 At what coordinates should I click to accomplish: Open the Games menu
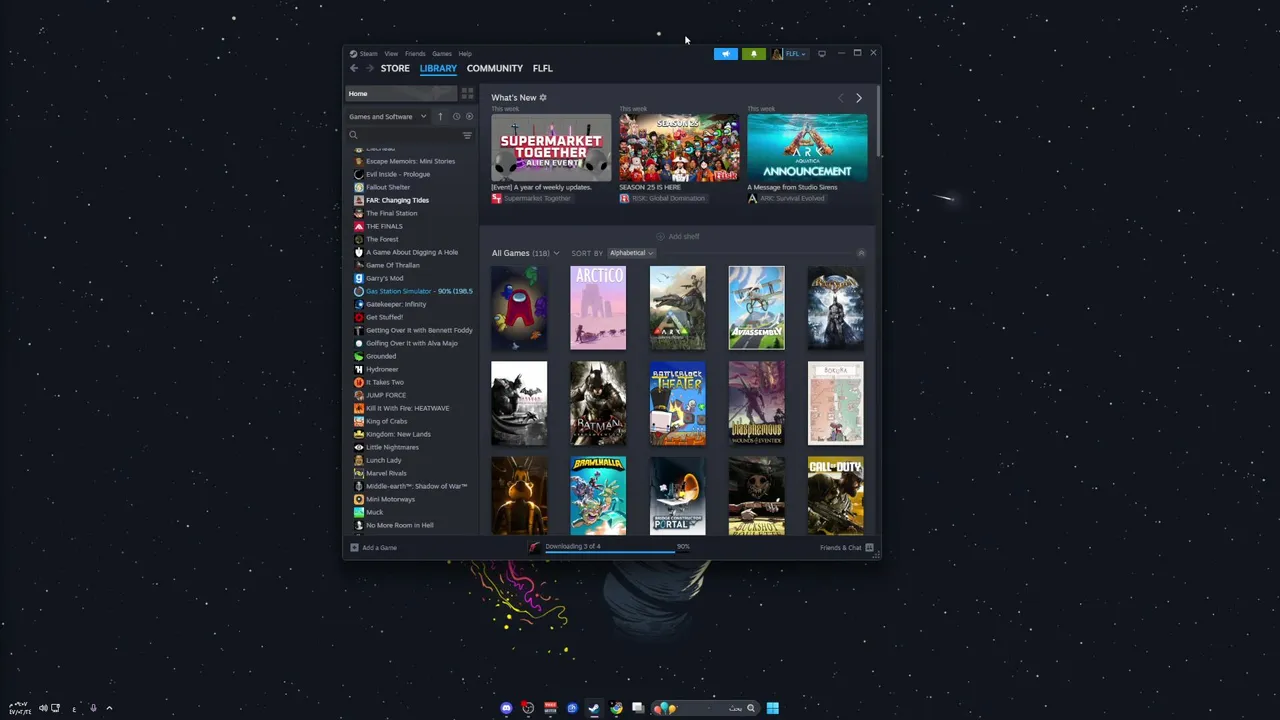click(442, 54)
